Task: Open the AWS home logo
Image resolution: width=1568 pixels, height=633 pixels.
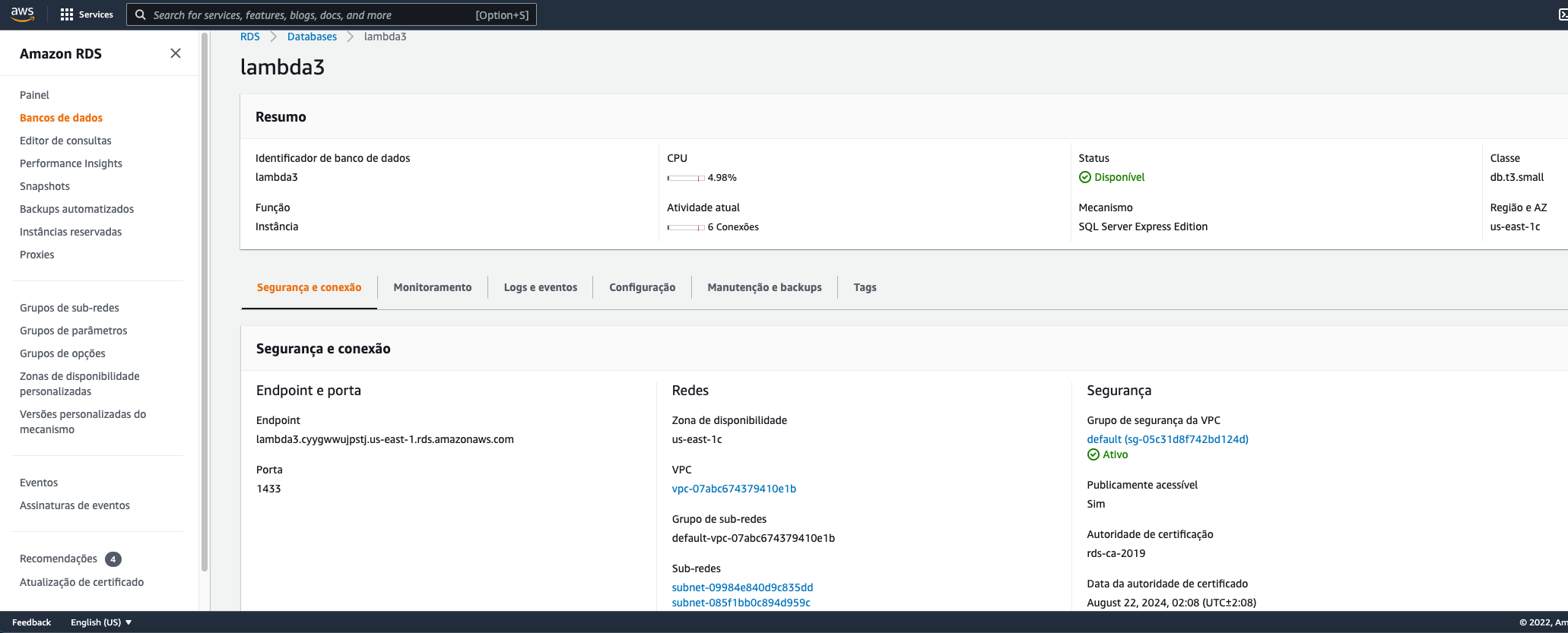Action: coord(22,14)
